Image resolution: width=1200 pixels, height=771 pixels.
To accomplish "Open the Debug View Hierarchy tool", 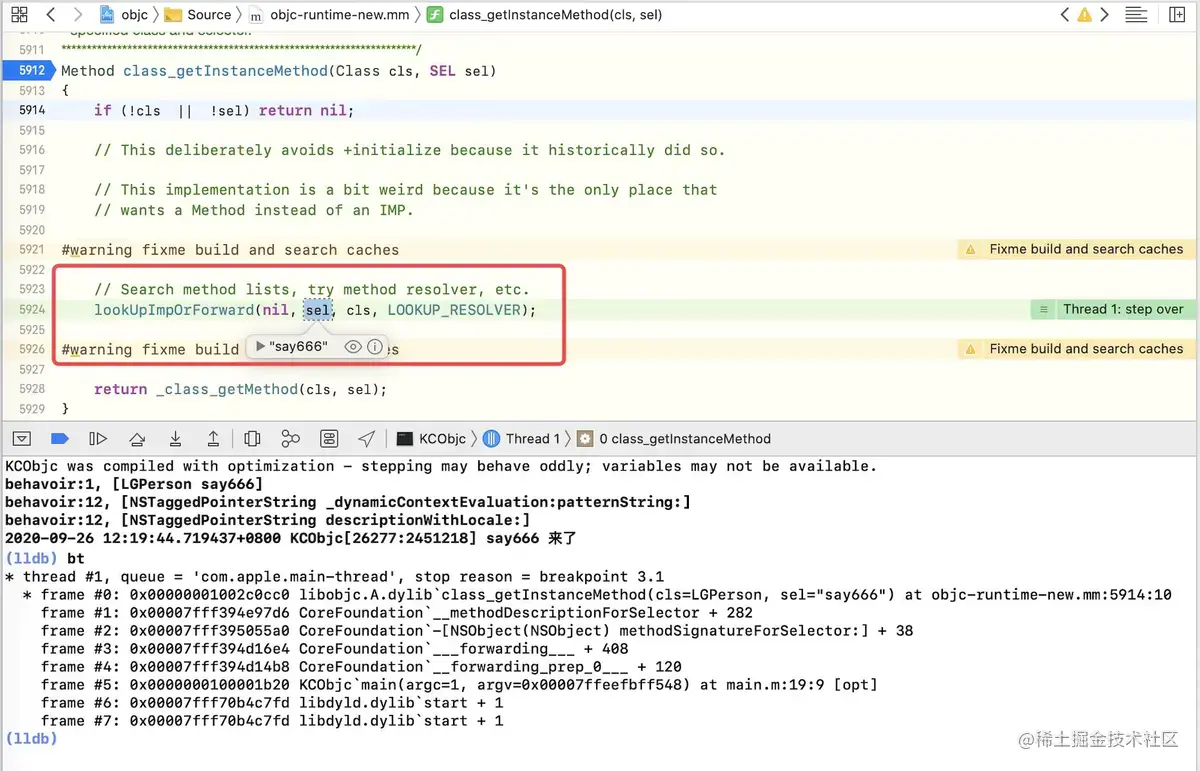I will [252, 438].
